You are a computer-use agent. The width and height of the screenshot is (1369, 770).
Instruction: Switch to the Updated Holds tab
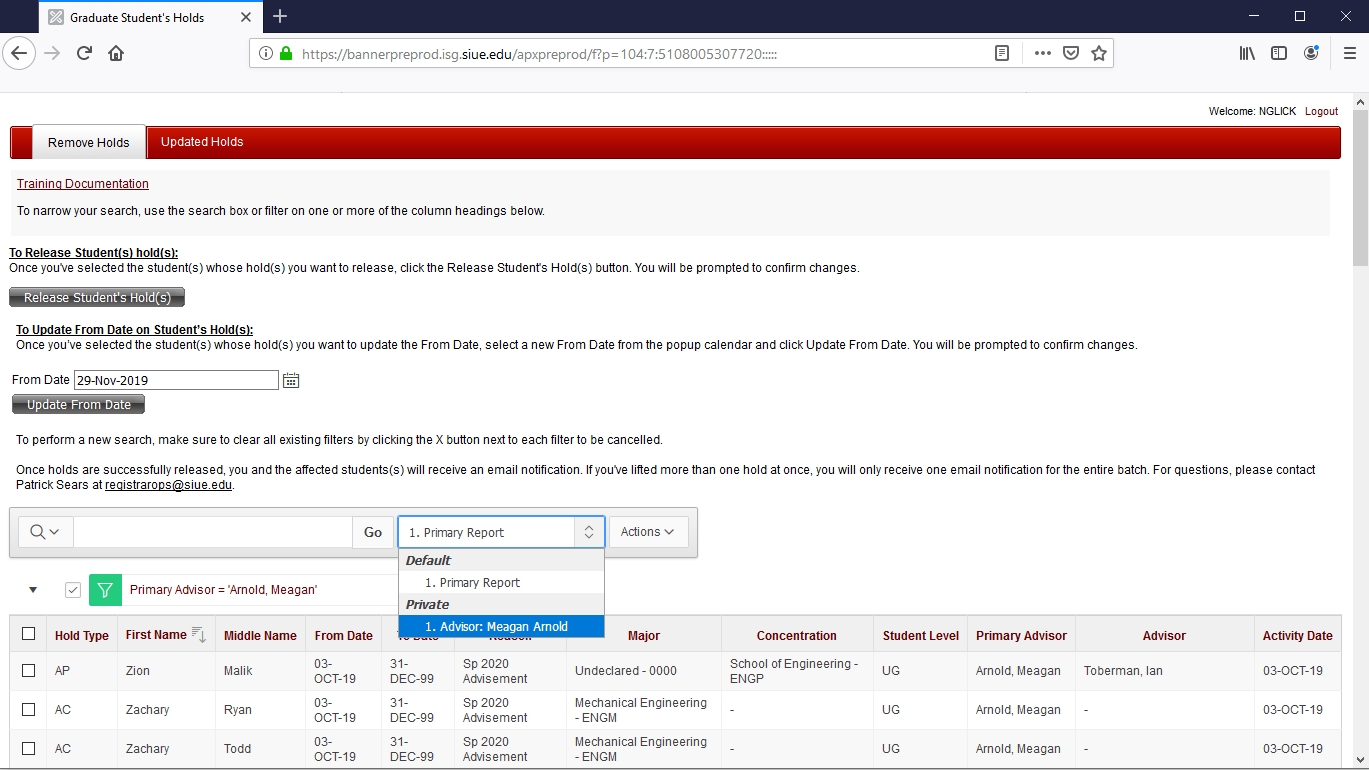click(202, 142)
